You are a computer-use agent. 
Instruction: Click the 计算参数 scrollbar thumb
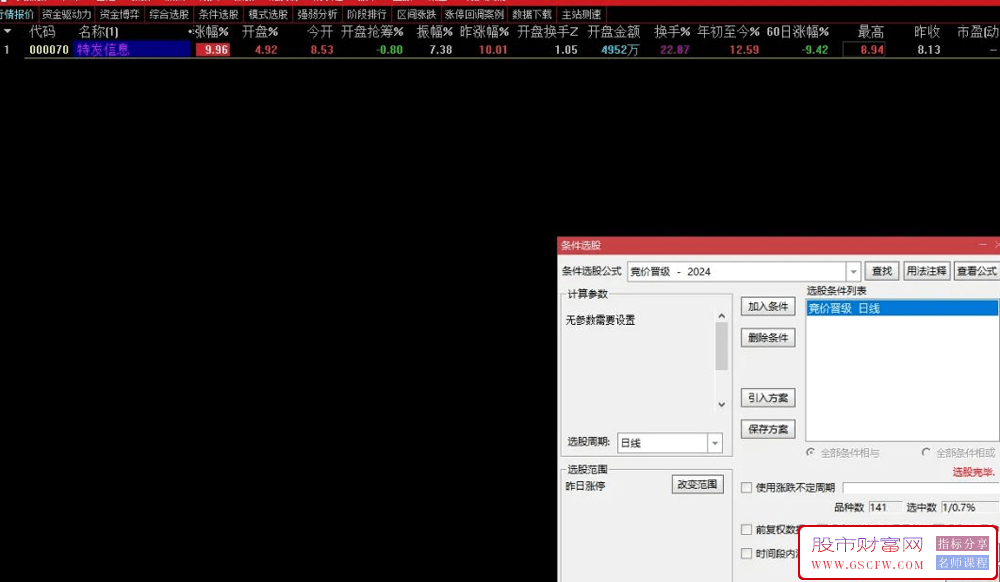(x=721, y=346)
